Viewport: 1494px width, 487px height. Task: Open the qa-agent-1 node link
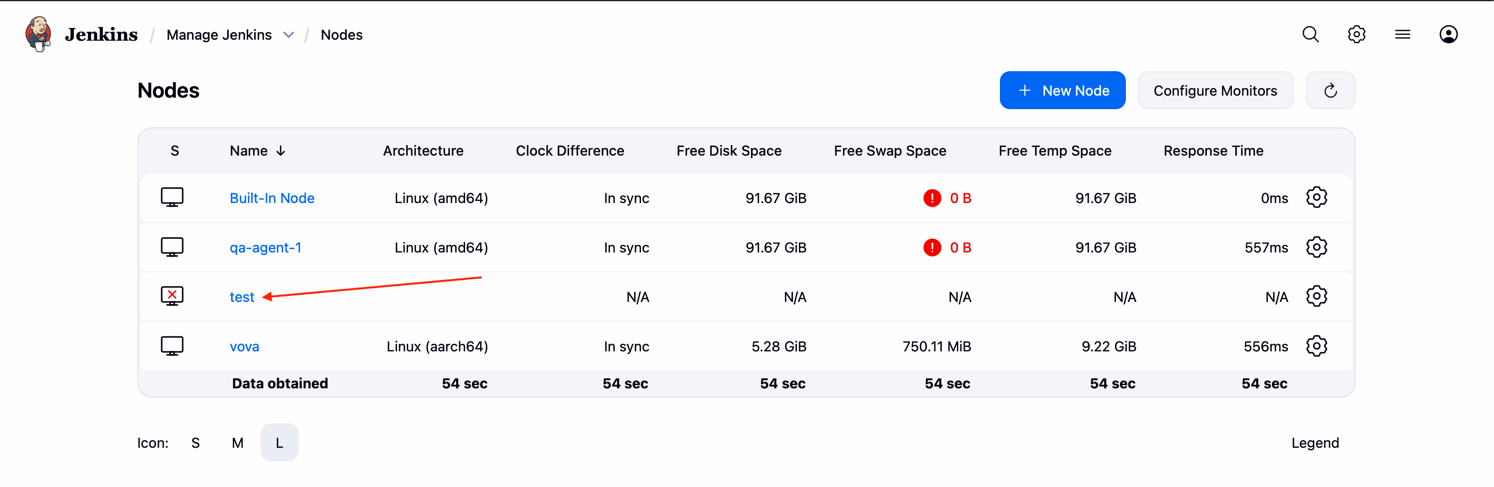click(265, 247)
